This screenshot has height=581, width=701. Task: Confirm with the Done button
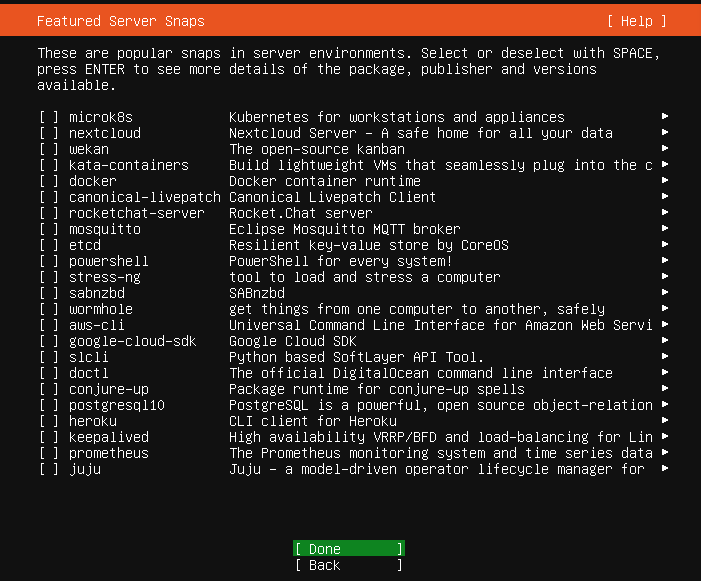(x=349, y=549)
